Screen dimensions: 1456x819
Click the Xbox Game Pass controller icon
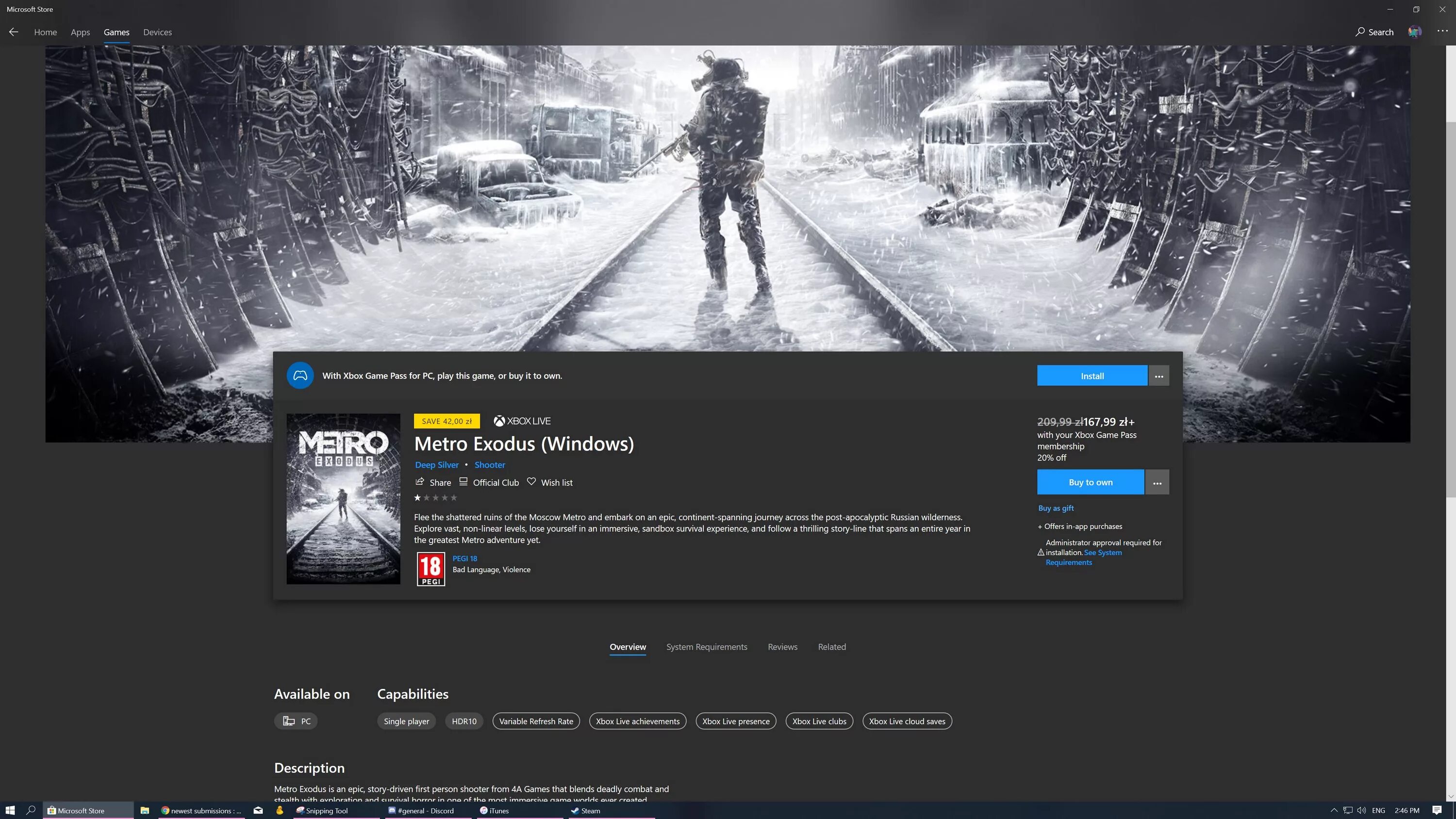pyautogui.click(x=300, y=376)
